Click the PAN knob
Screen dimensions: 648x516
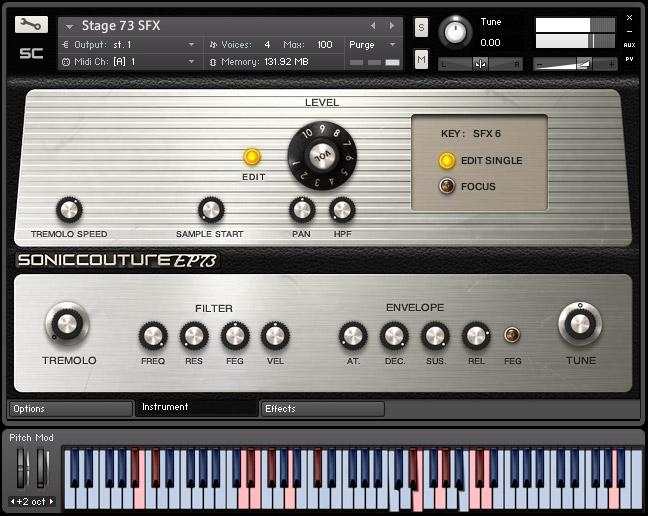[302, 210]
